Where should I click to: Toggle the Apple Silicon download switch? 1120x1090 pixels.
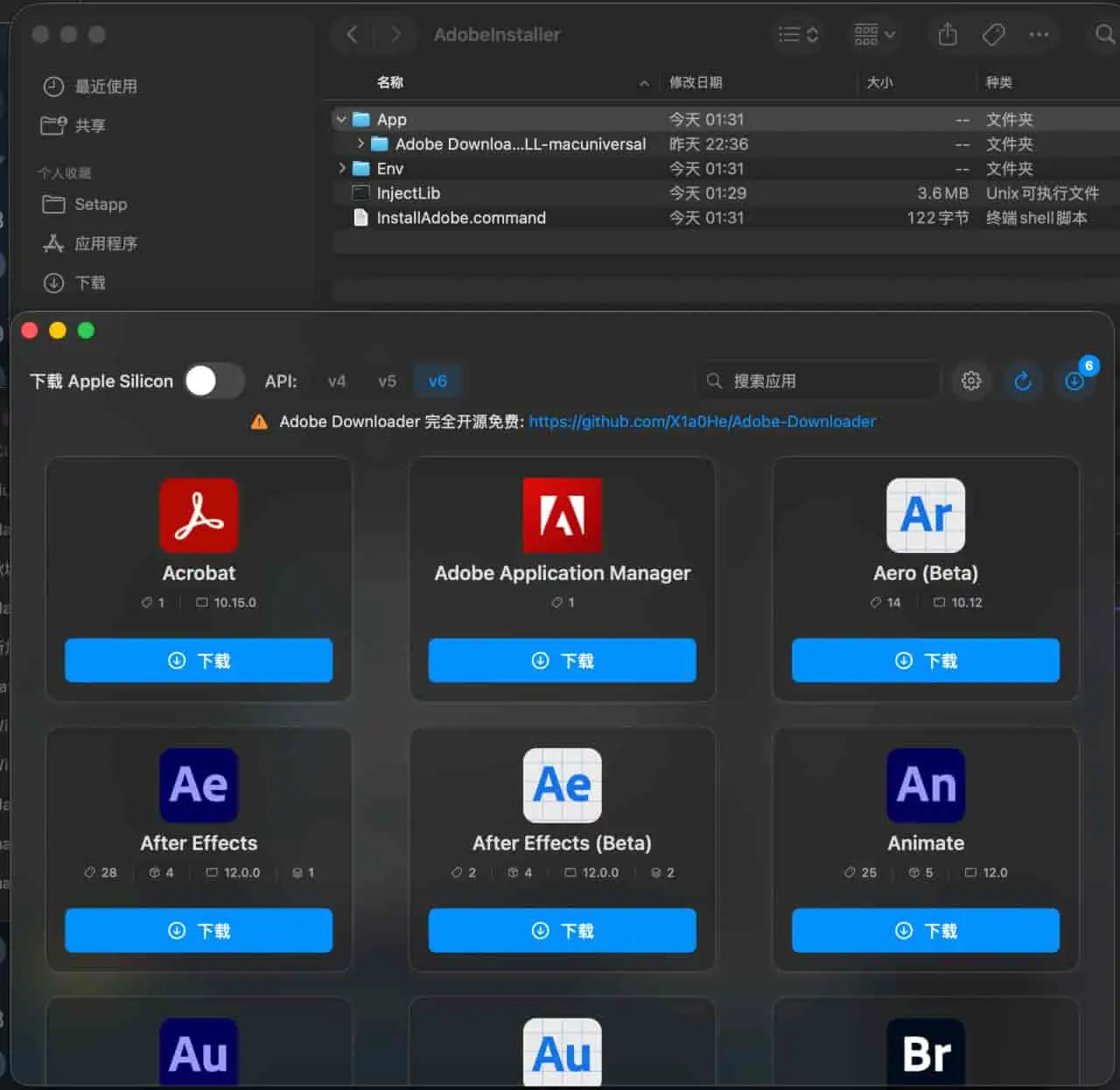pos(213,381)
